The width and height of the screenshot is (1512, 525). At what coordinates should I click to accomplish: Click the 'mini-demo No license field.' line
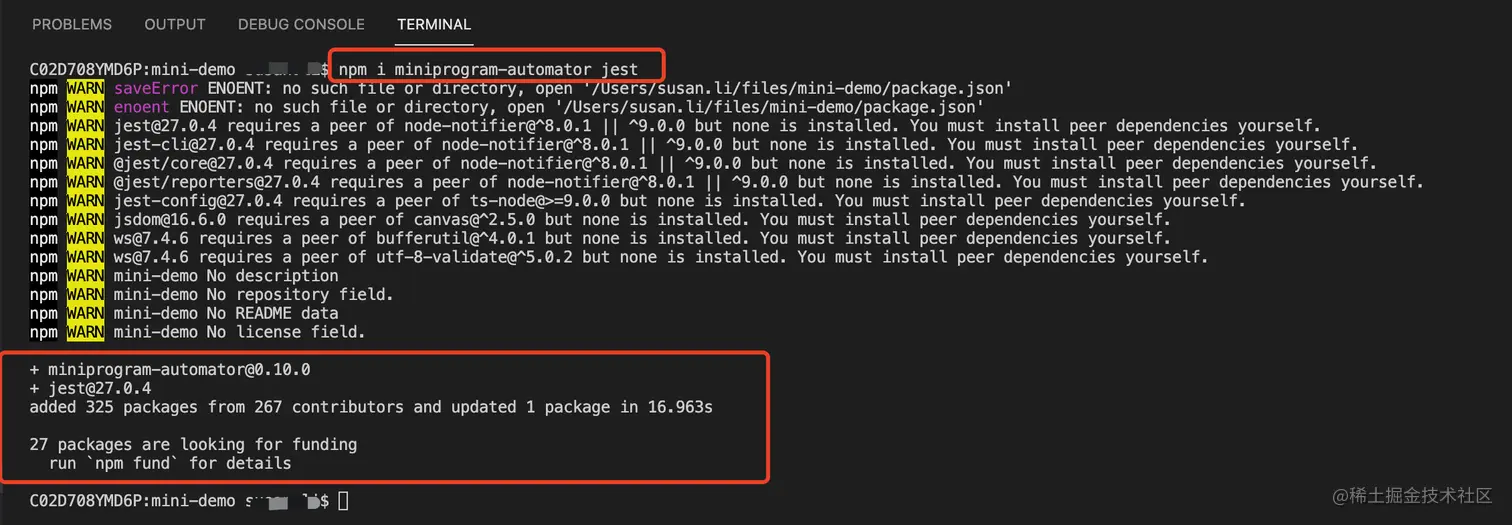[x=240, y=332]
